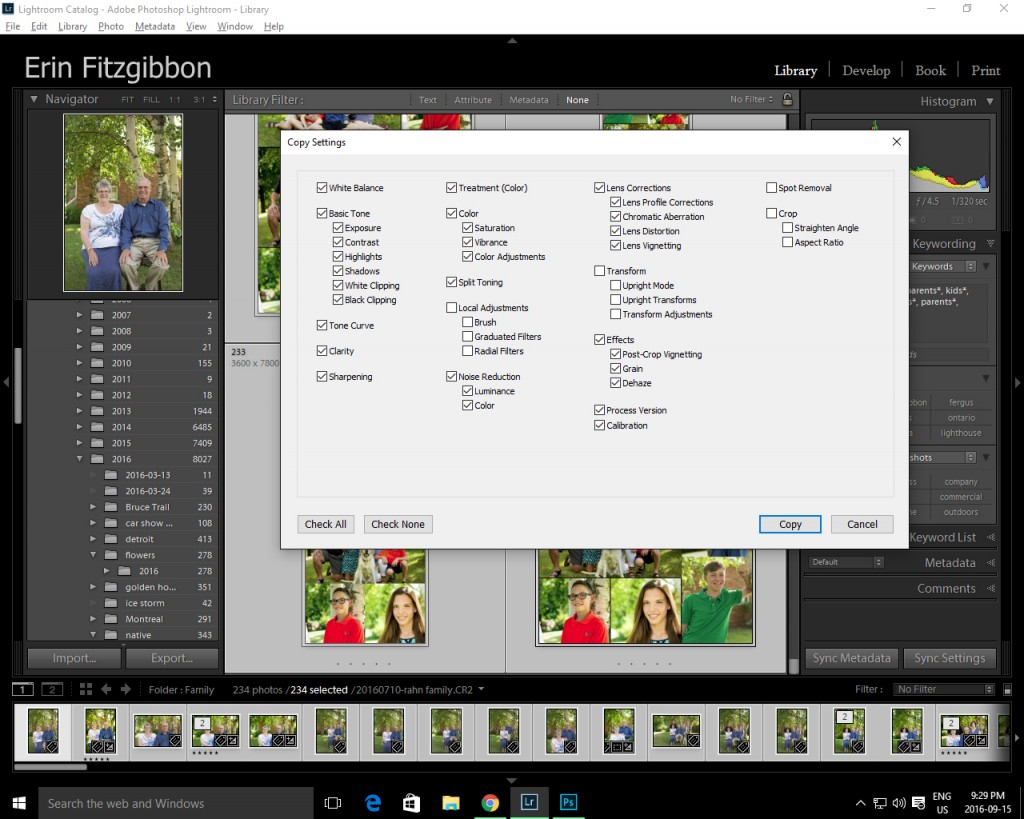Hide the filmstrip with bottom arrow
1024x819 pixels.
(513, 780)
